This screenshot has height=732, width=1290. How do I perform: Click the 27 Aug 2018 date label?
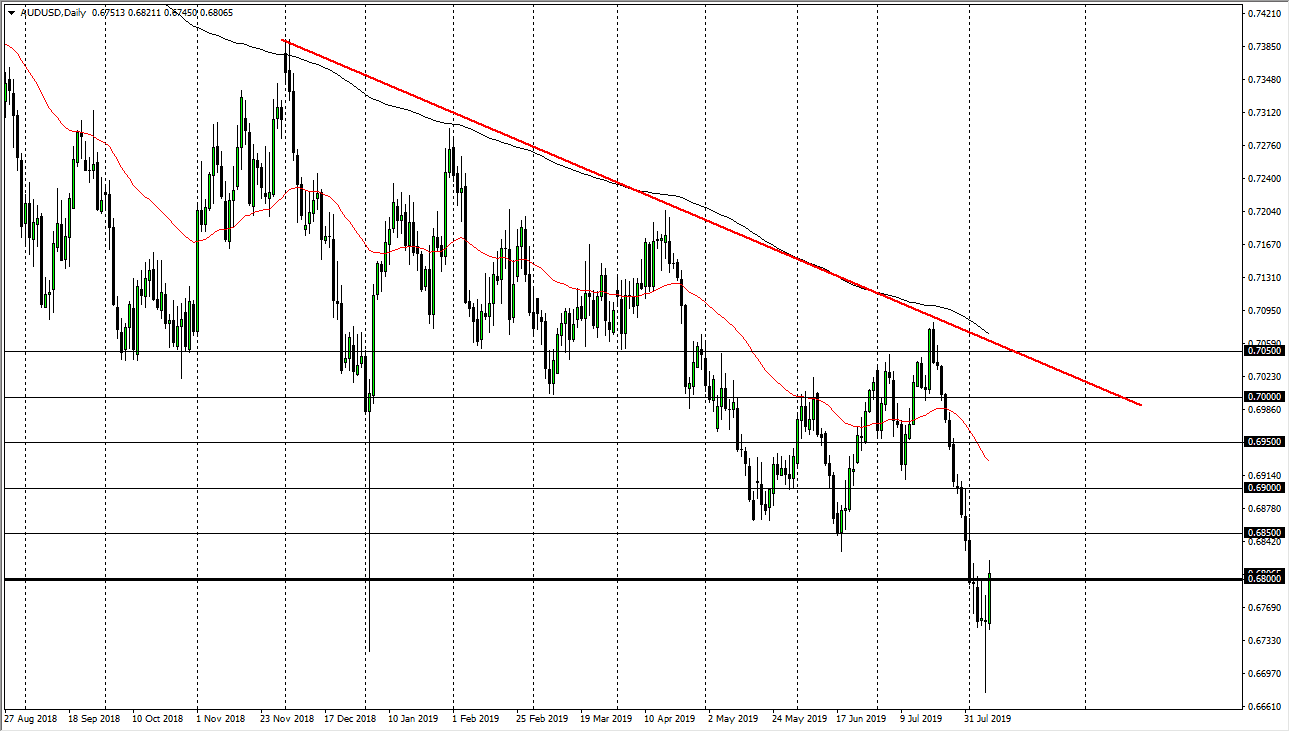click(33, 718)
